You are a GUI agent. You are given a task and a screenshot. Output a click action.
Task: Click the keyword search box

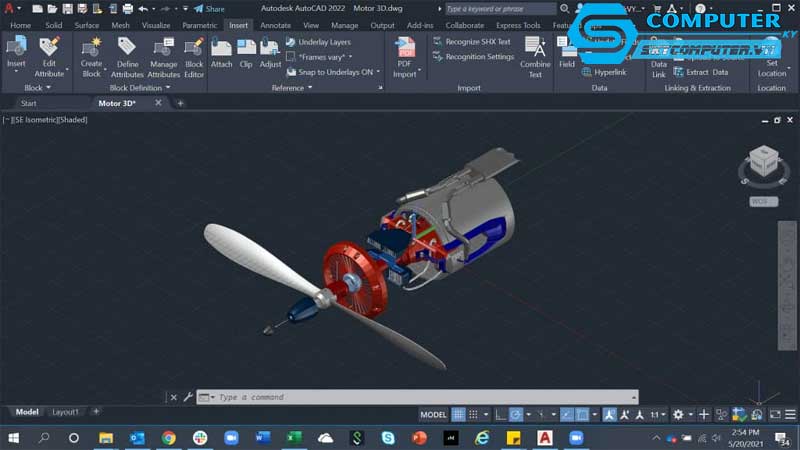coord(501,9)
